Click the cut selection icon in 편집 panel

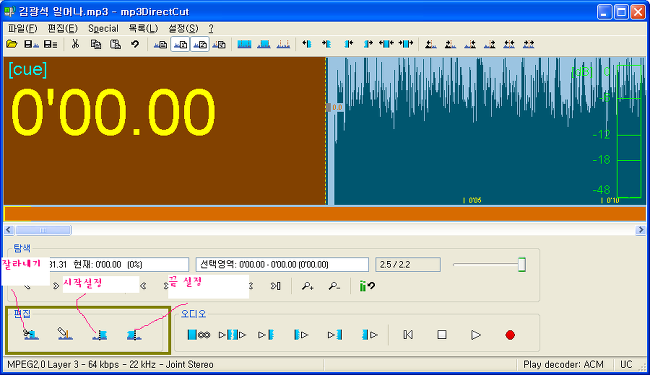[31, 334]
